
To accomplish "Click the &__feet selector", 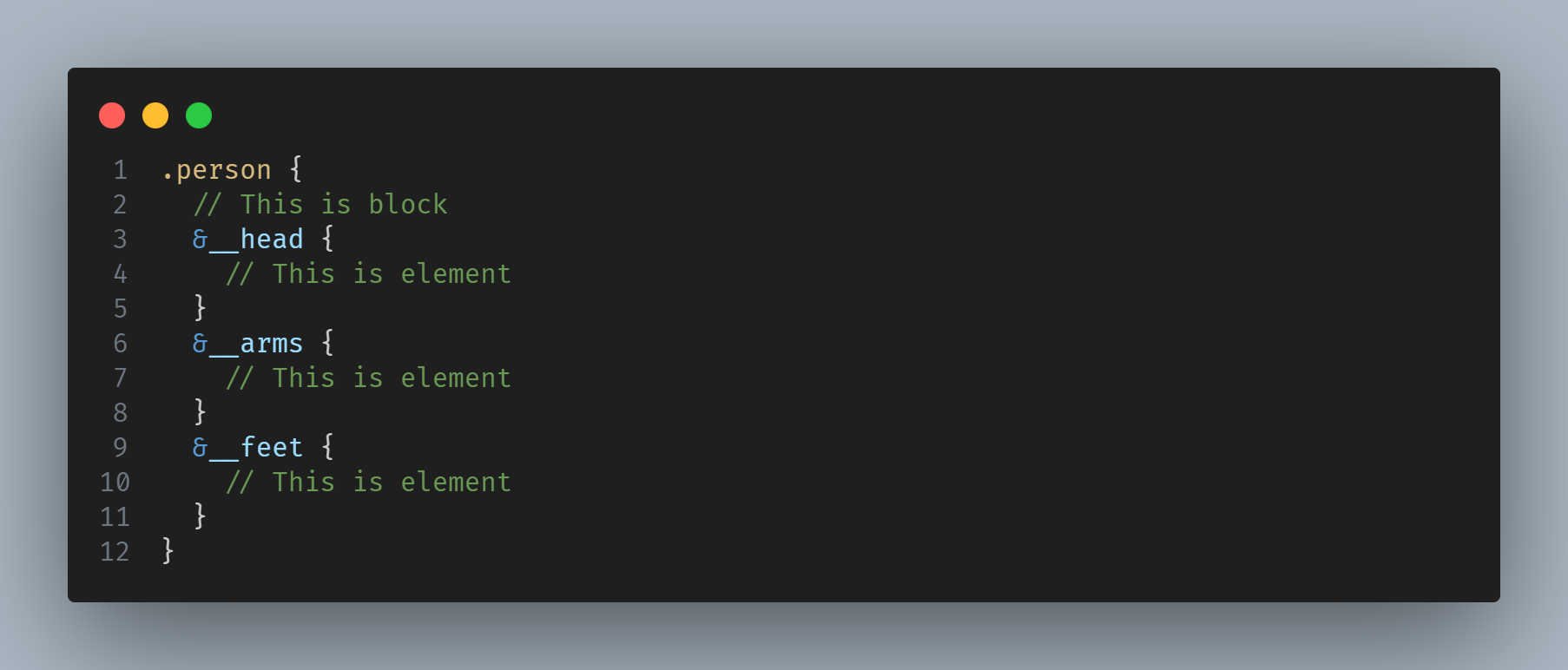I will 248,448.
